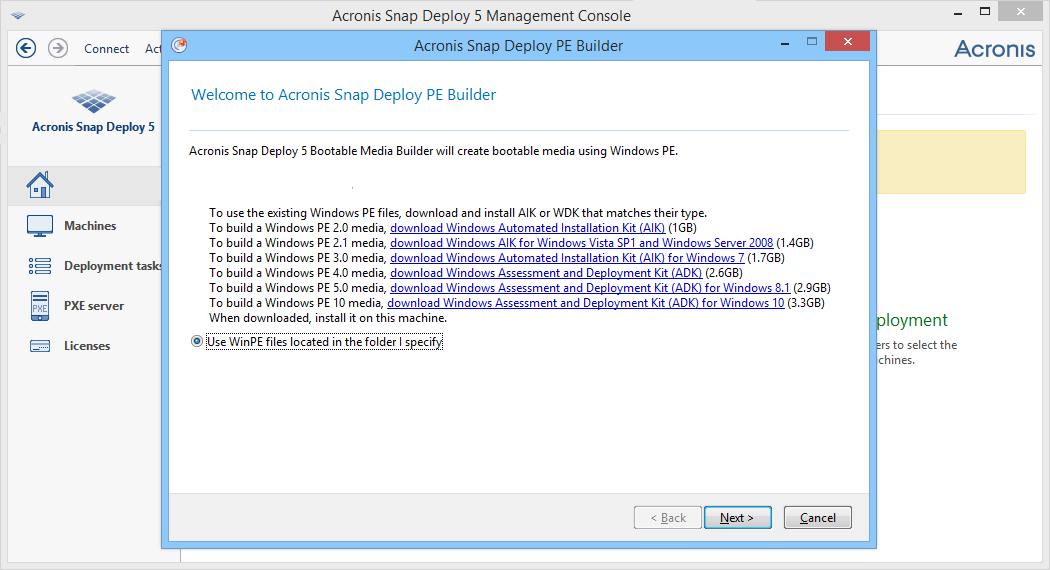The height and width of the screenshot is (570, 1050).
Task: Minimize the PE Builder dialog
Action: [785, 43]
